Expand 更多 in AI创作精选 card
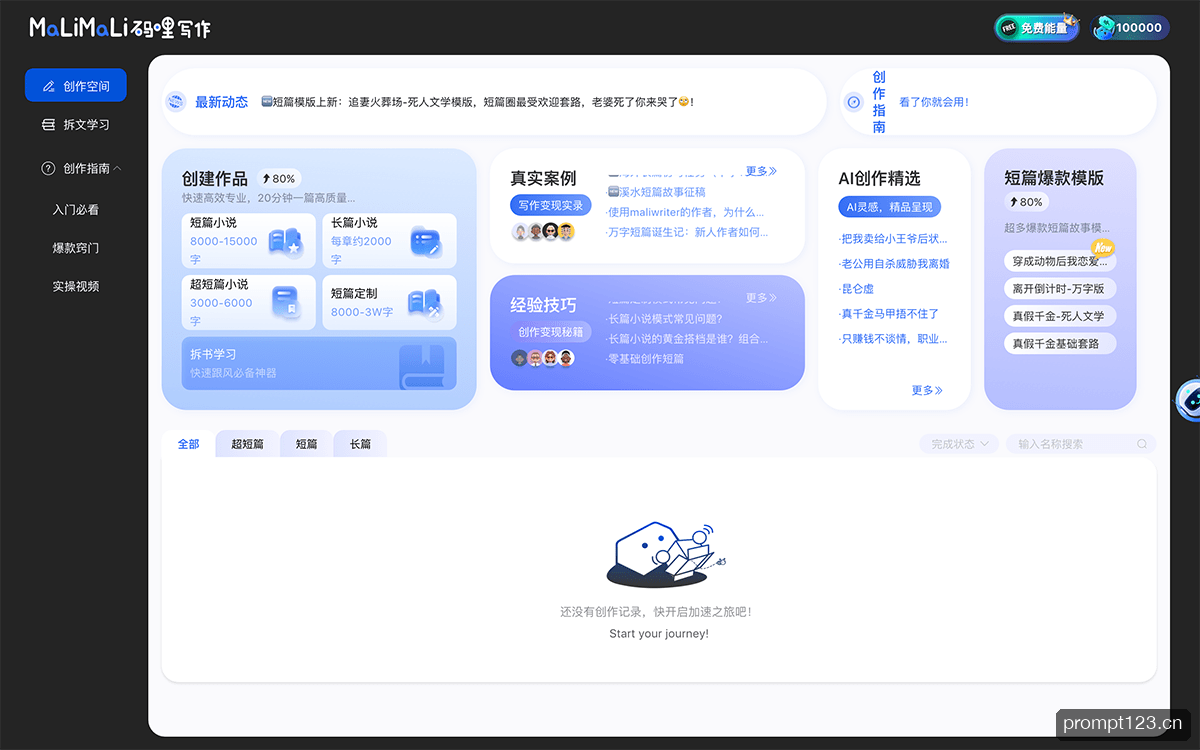This screenshot has height=750, width=1200. (x=927, y=390)
